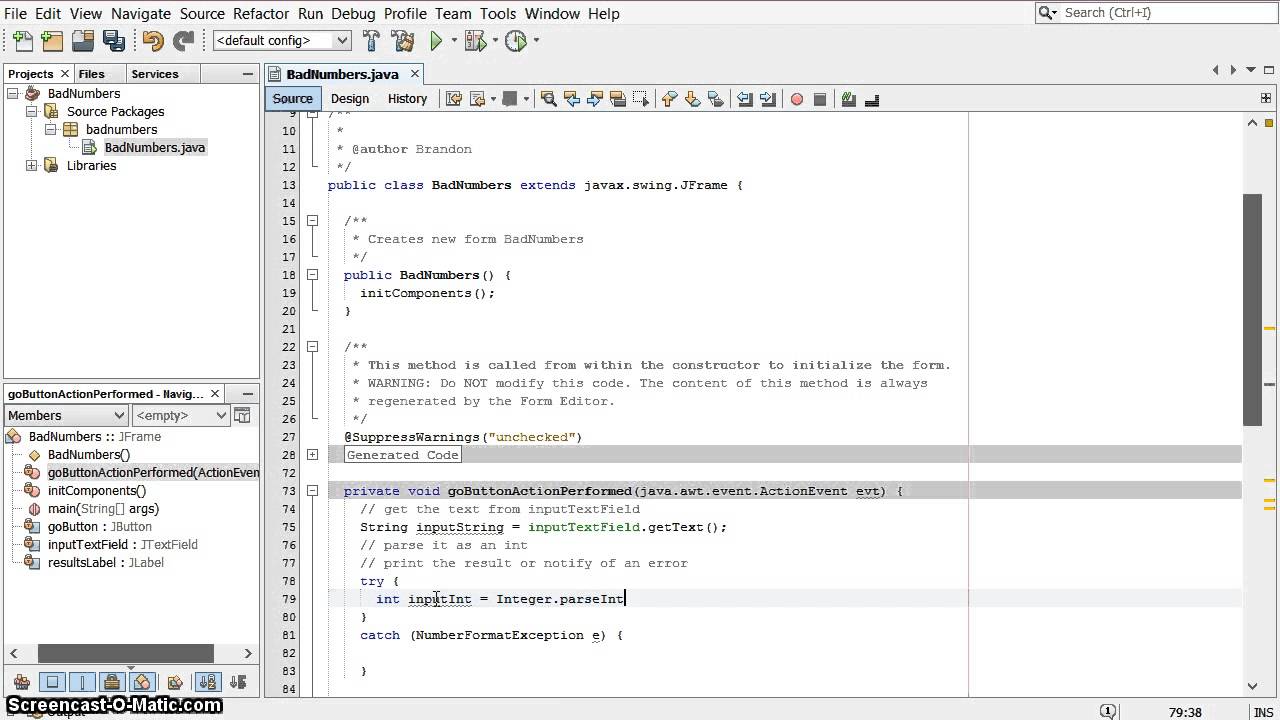Click the Navigator horizontal scrollbar thumb
Screen dimensions: 1280x720
coord(126,653)
